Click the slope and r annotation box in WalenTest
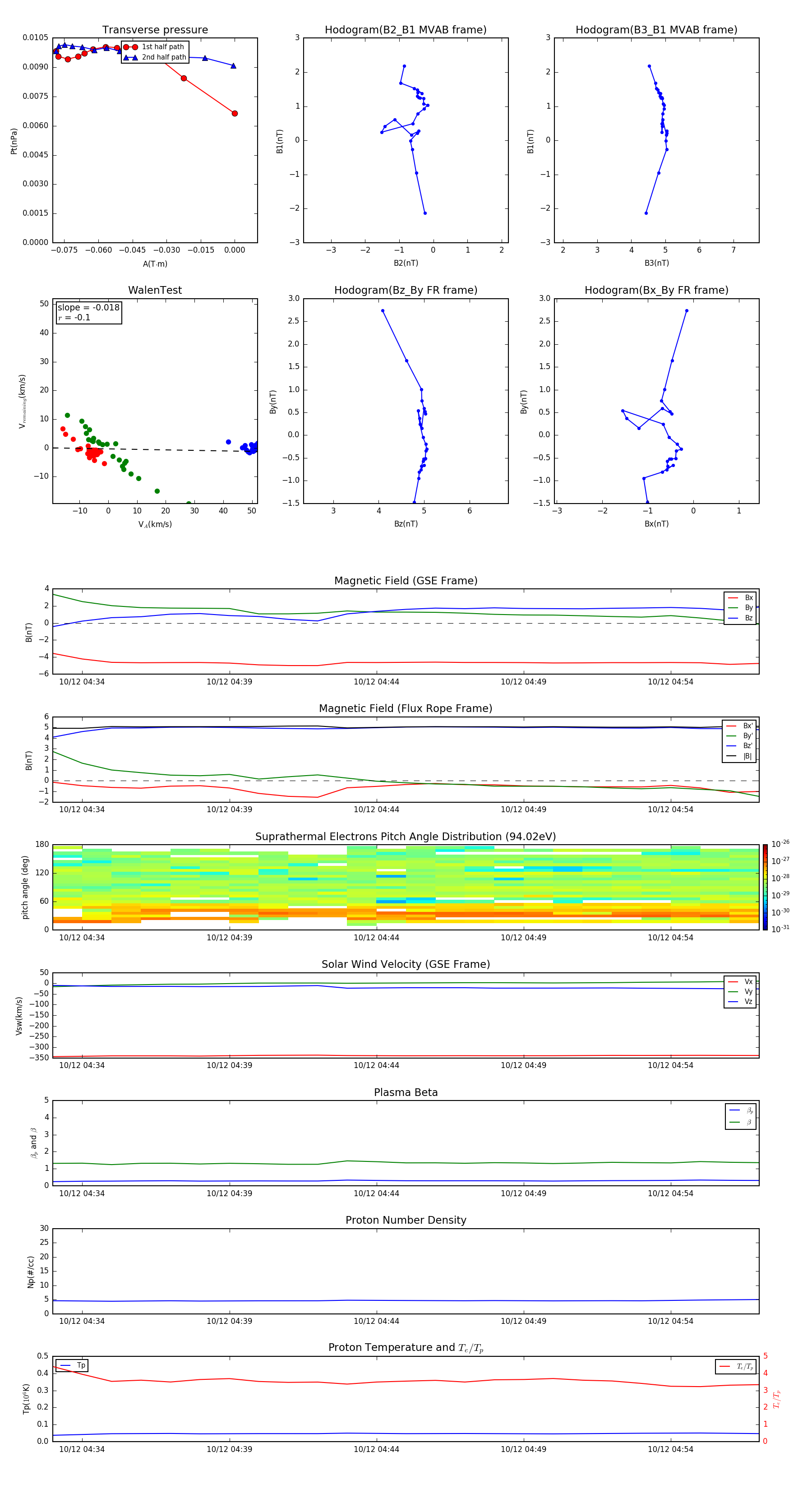 click(88, 312)
